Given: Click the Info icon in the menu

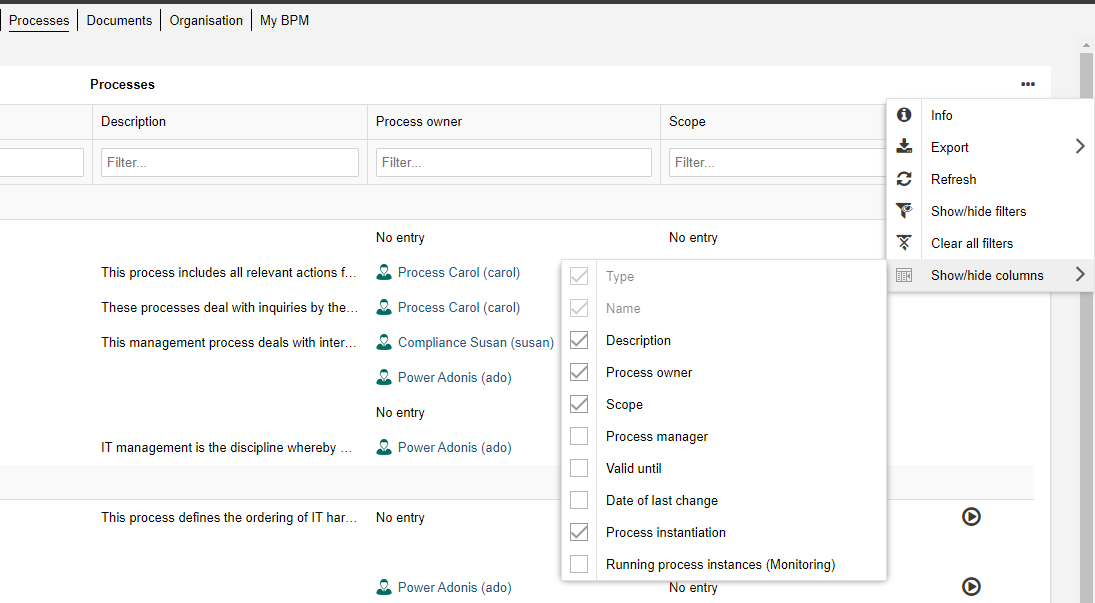Looking at the screenshot, I should pos(904,115).
